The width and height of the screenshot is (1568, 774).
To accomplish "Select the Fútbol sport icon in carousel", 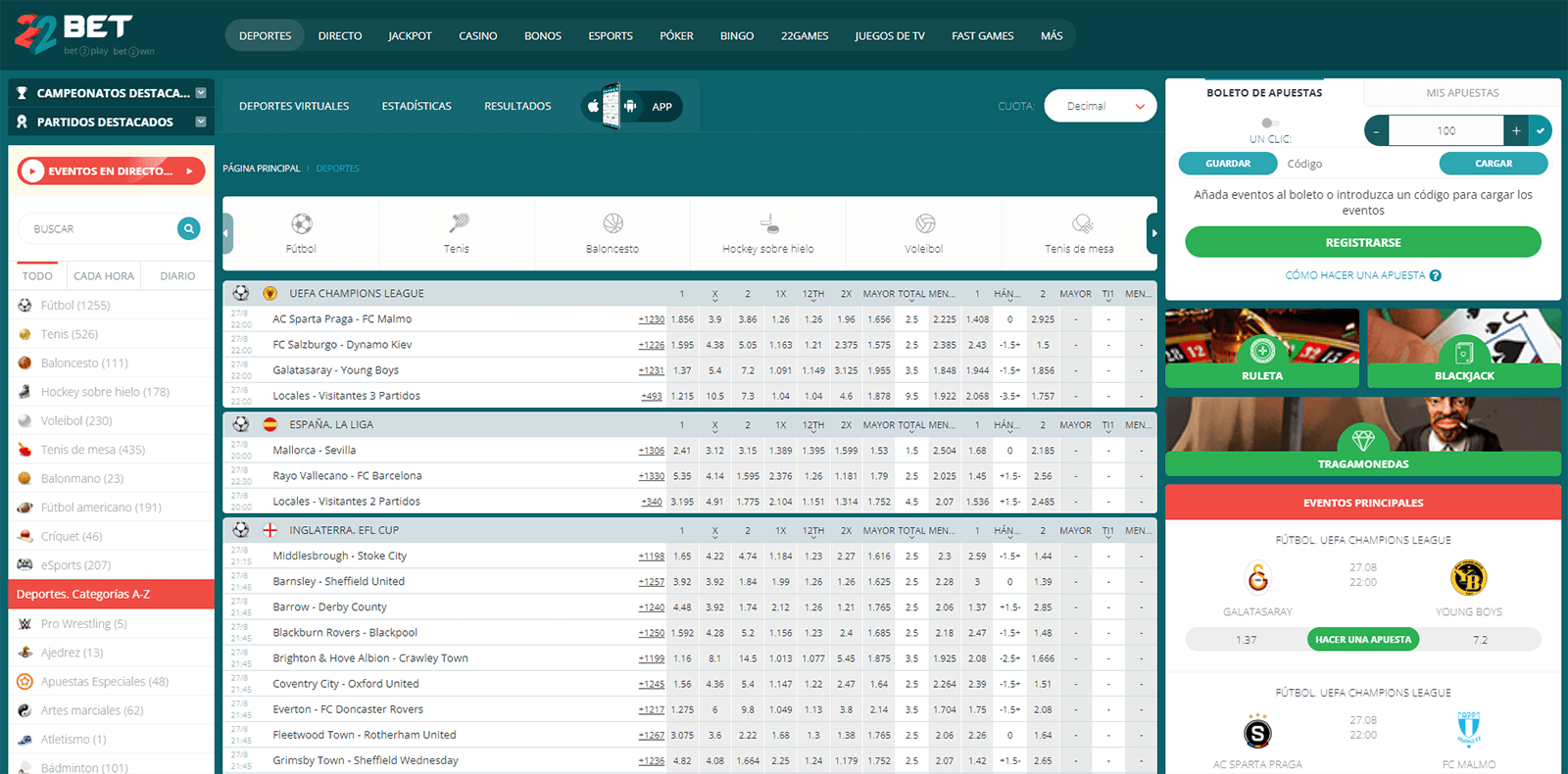I will 302,224.
